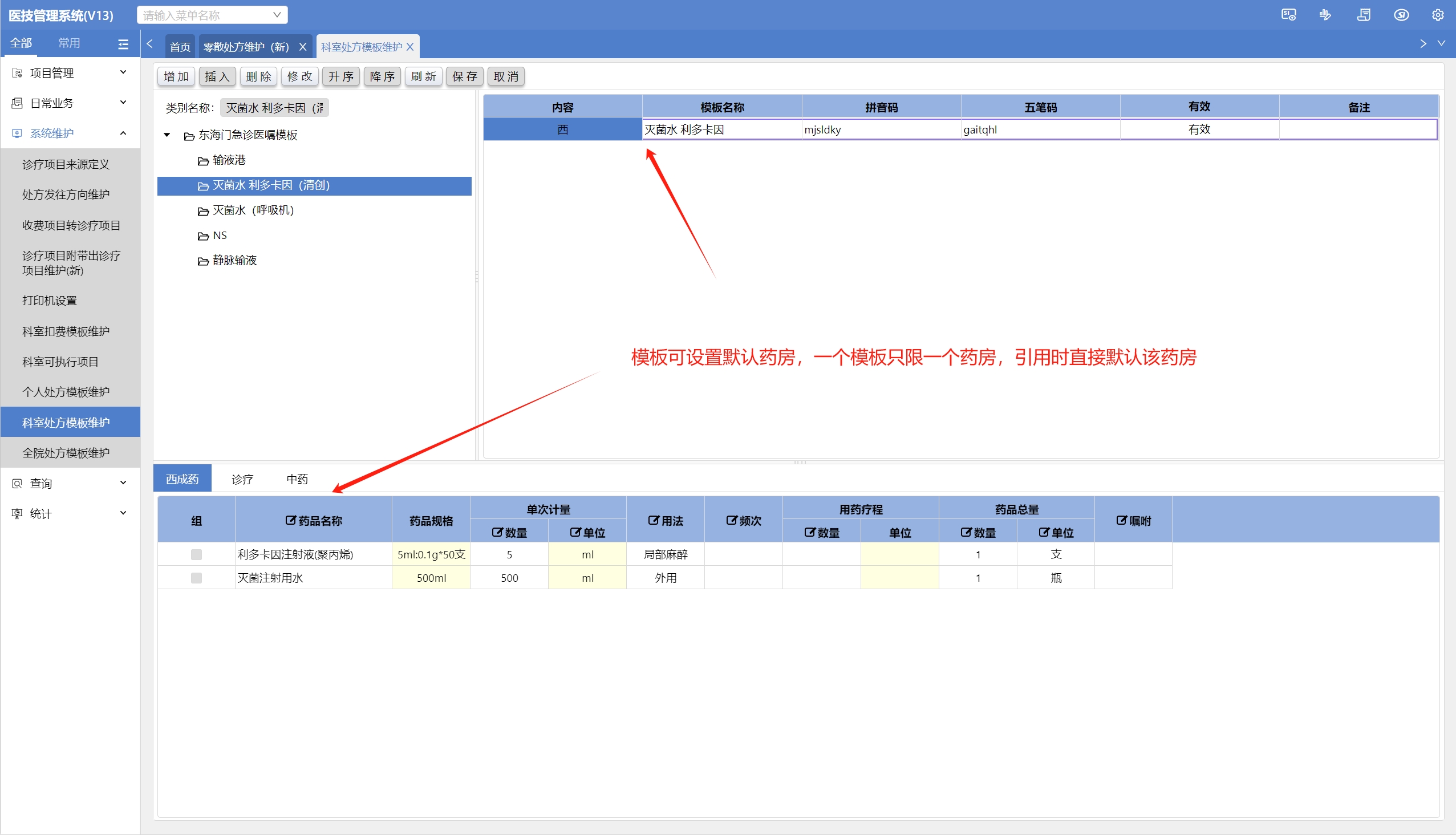Collapse the sidebar with hamburger menu icon

pyautogui.click(x=123, y=44)
